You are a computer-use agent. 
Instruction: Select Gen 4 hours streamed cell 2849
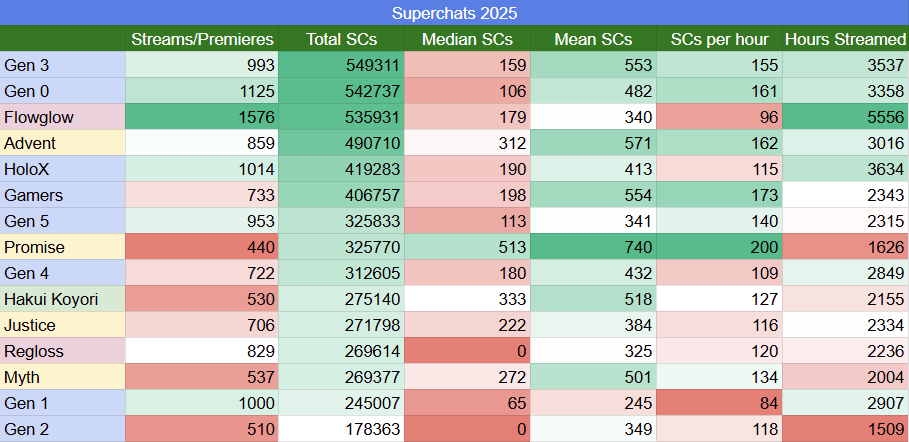pos(846,273)
